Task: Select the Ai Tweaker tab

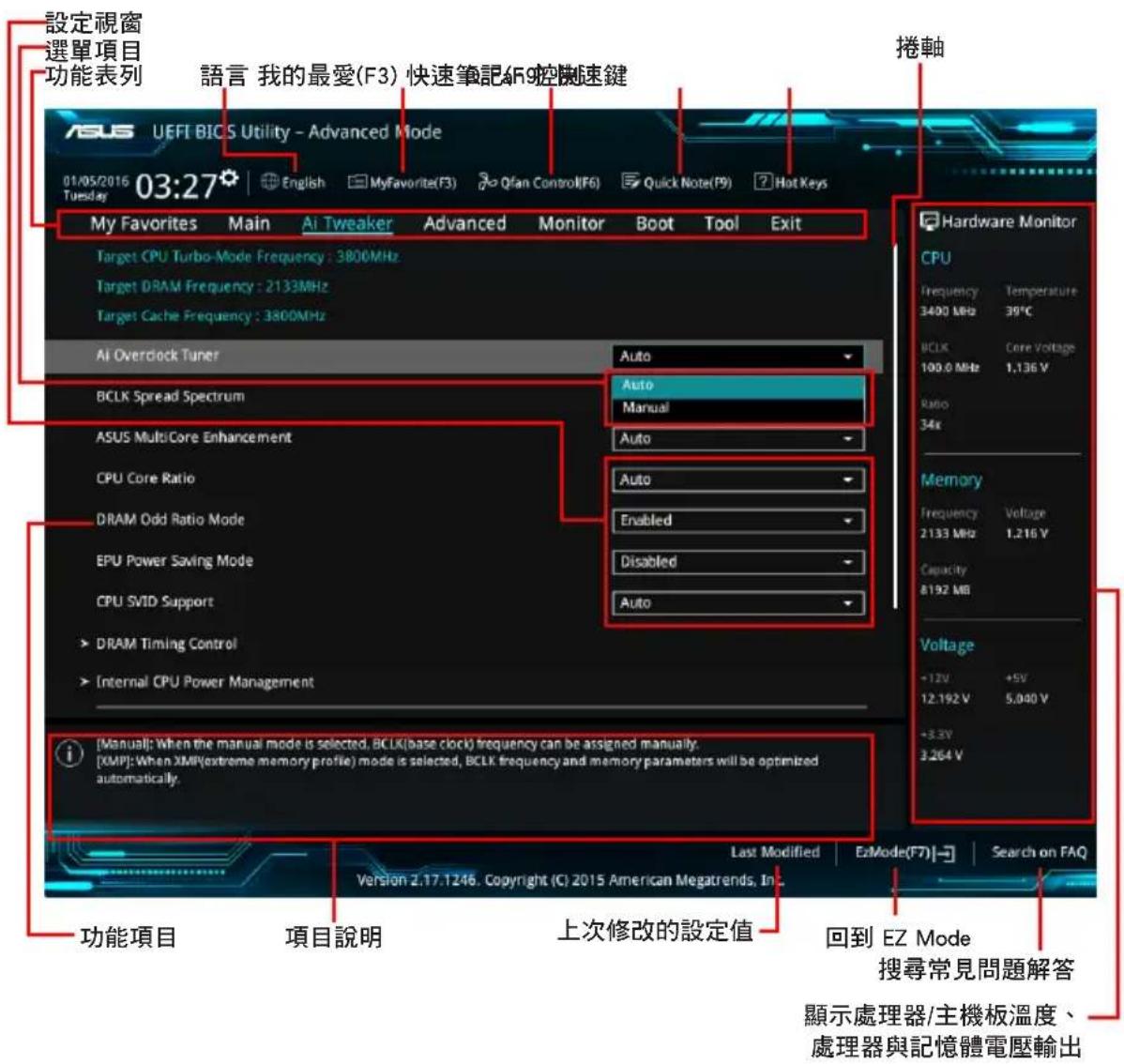Action: click(x=347, y=223)
